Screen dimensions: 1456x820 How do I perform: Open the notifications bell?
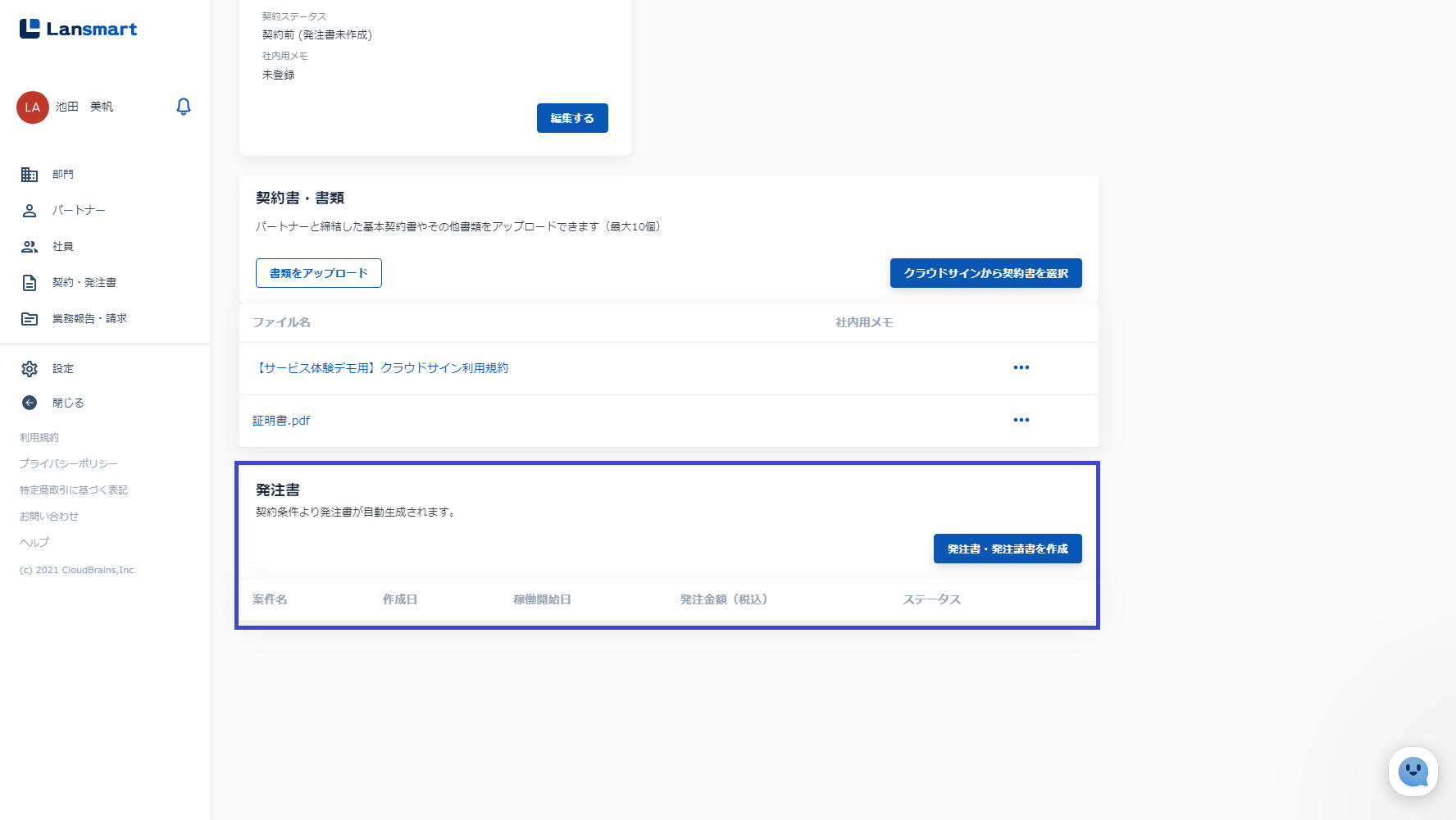tap(184, 107)
